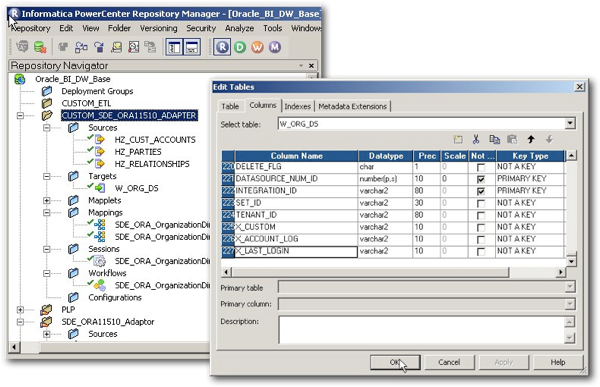
Task: Toggle Not Null checkbox for DELETE_FLG
Action: [x=481, y=167]
